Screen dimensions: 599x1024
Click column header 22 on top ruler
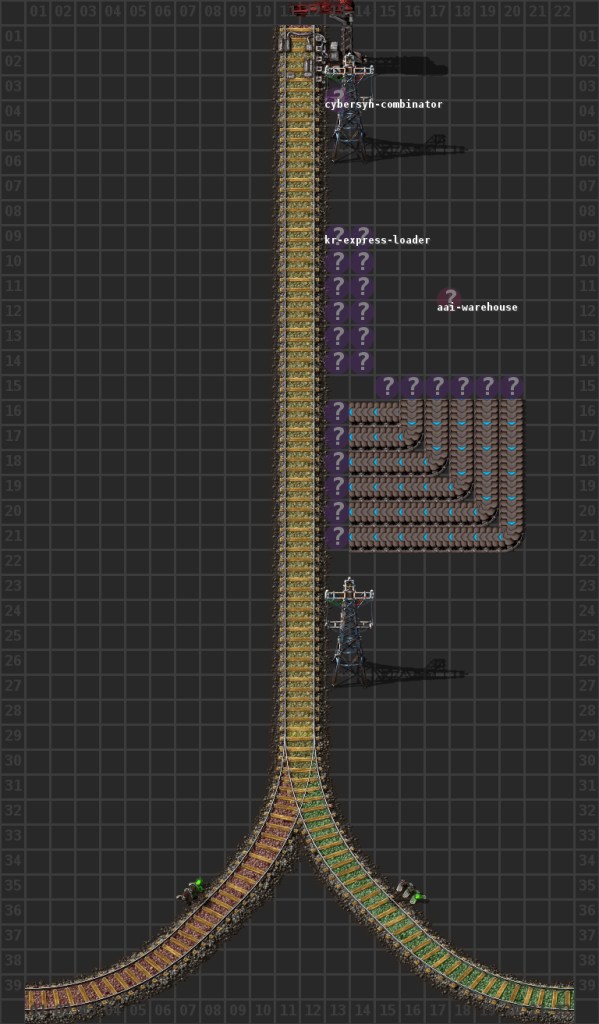(562, 11)
